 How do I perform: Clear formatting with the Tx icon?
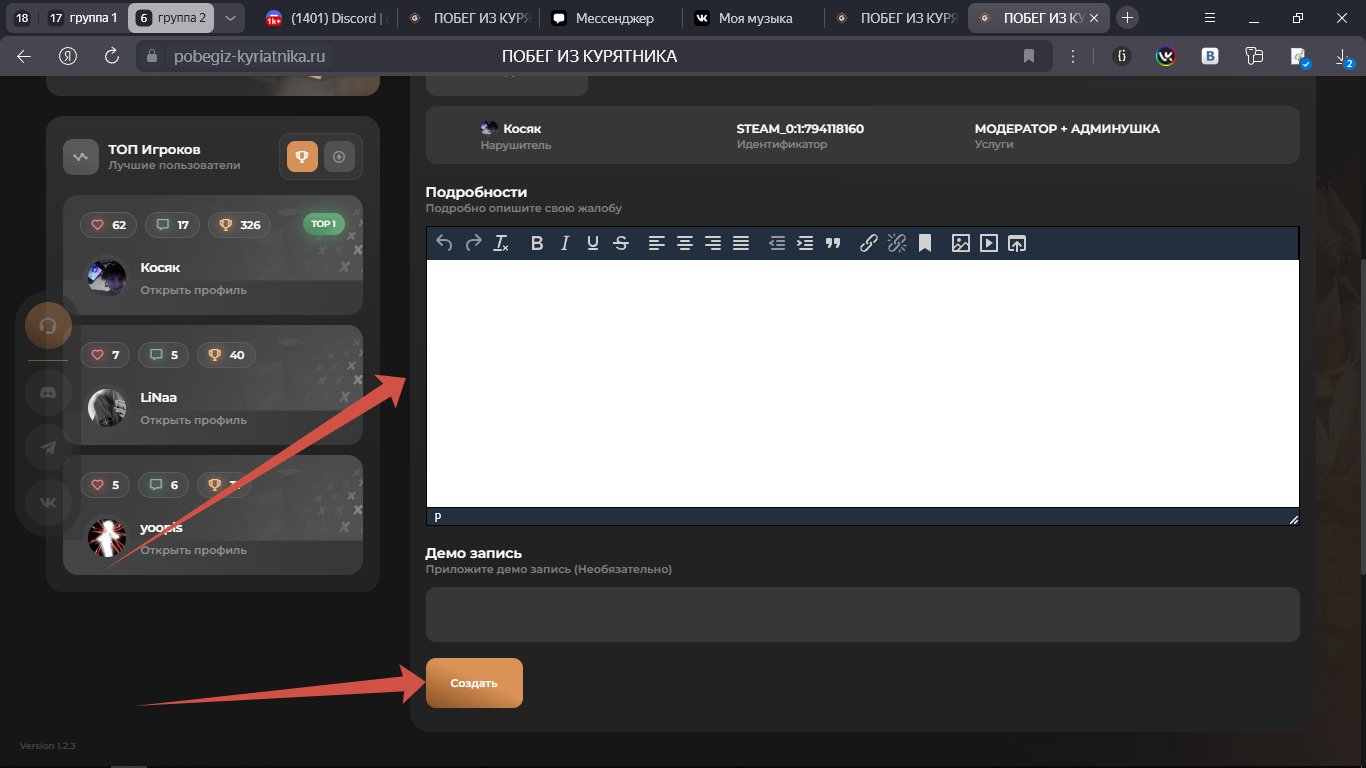502,243
